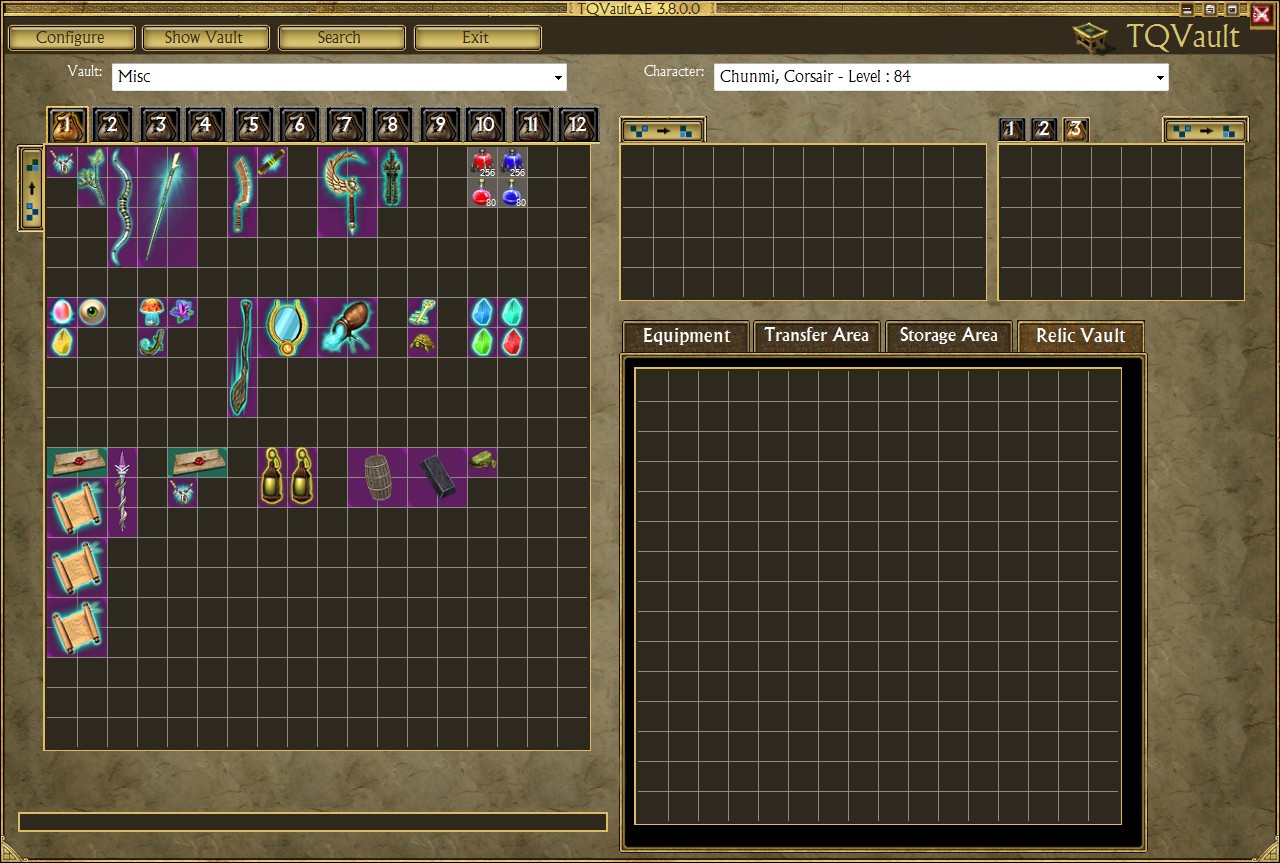
Task: Open the Vault selection dropdown showing Misc
Action: [339, 77]
